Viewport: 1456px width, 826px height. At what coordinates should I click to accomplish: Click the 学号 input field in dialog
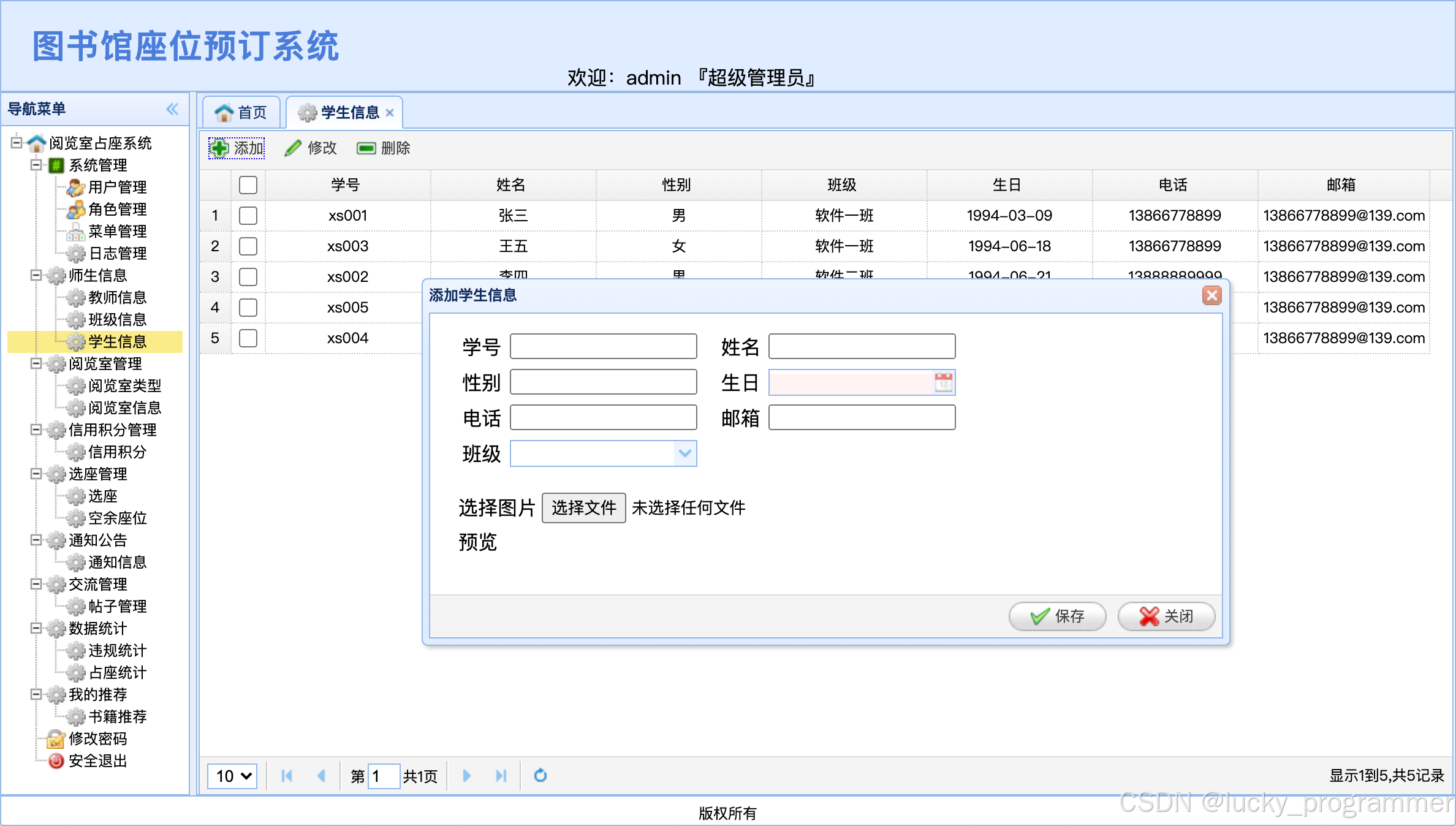(x=603, y=346)
